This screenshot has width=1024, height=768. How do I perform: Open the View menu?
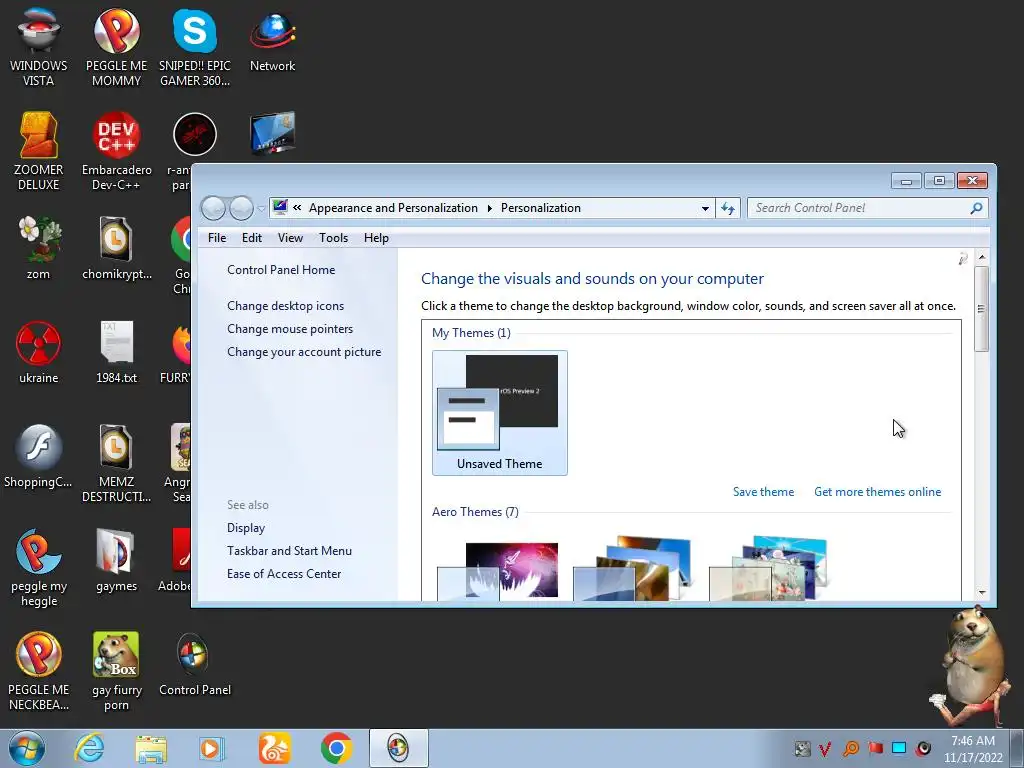click(x=290, y=238)
